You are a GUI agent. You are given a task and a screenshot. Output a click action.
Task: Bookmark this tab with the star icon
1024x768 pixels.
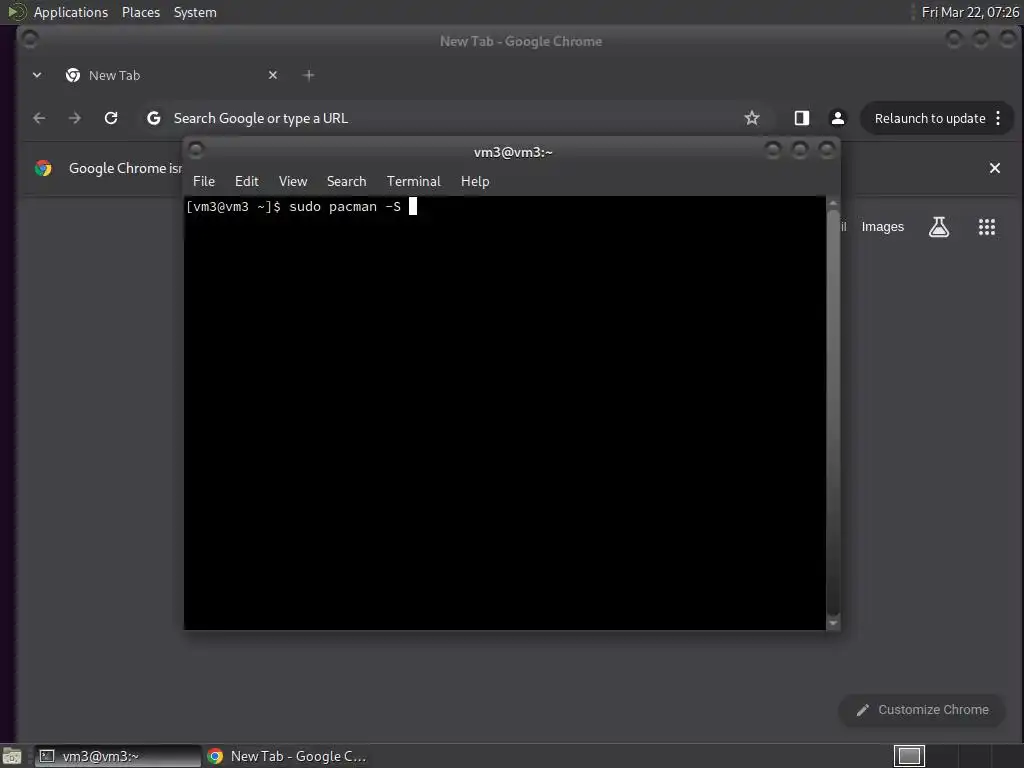(752, 118)
